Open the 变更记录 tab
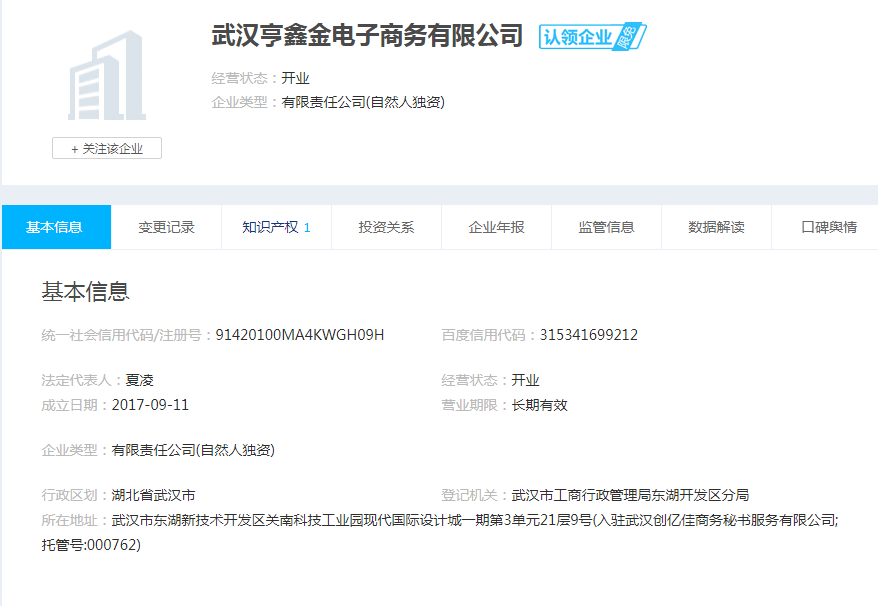This screenshot has width=878, height=606. pos(166,227)
